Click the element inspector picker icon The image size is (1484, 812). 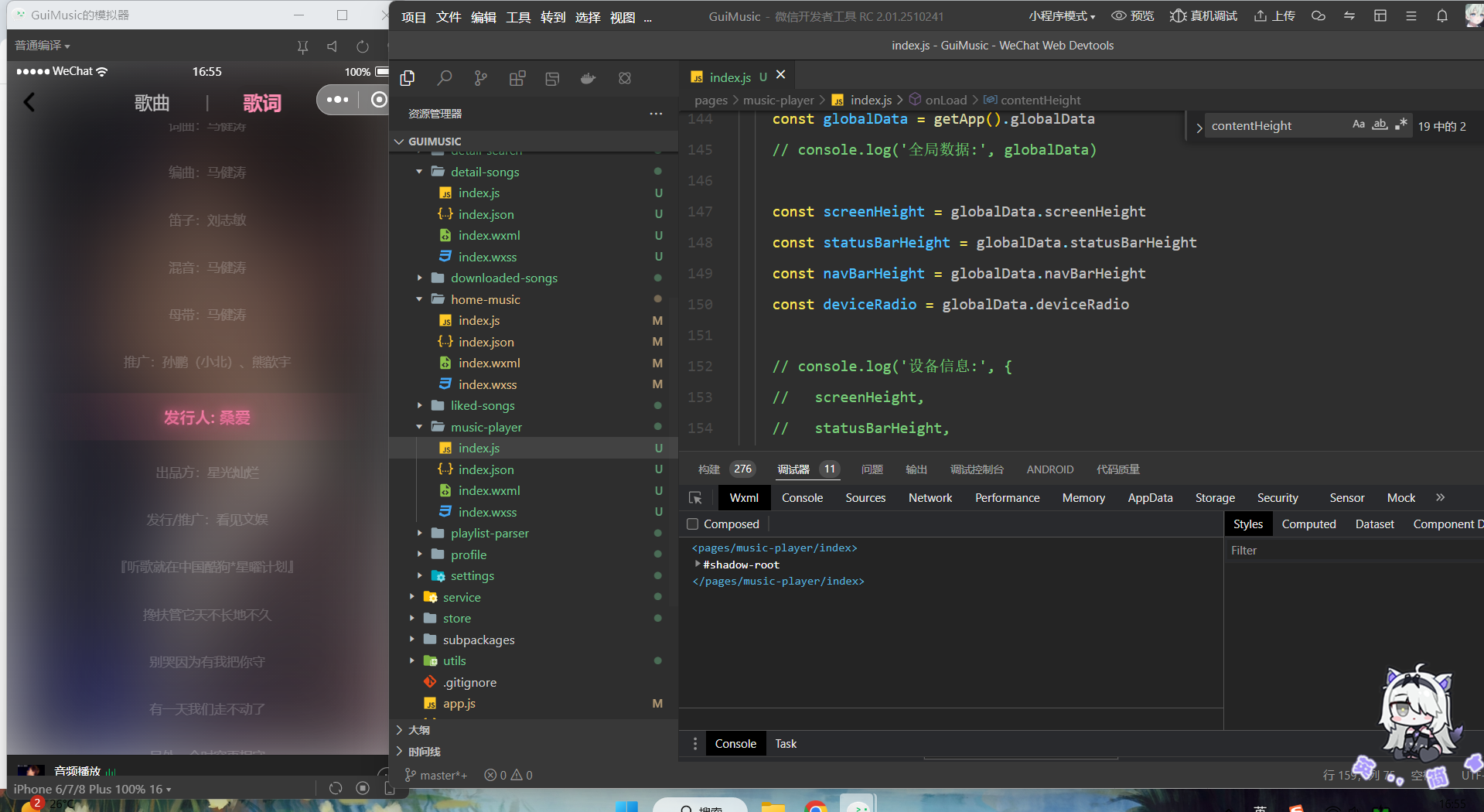tap(695, 498)
